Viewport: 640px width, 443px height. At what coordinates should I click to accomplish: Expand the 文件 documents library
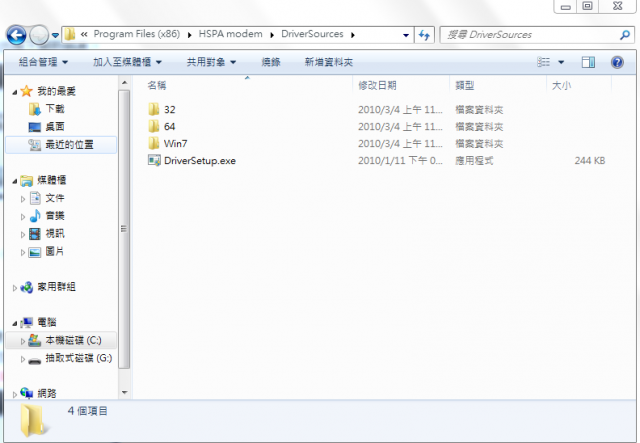23,199
